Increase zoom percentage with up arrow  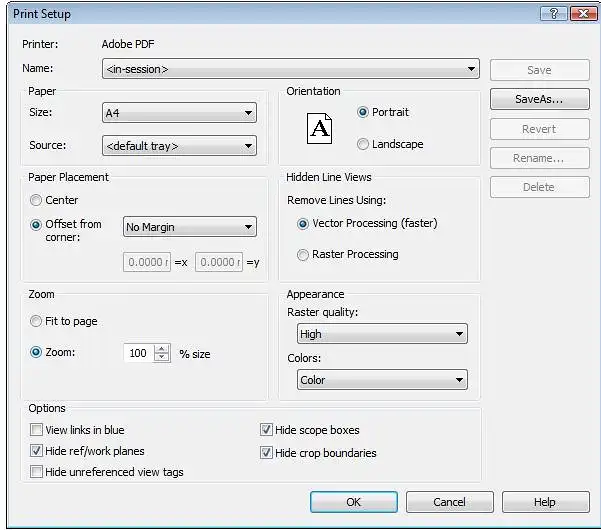point(162,349)
